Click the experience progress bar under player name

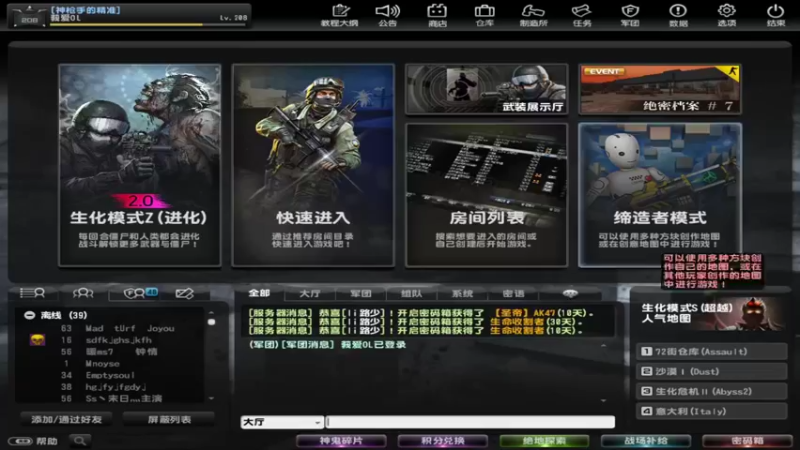pos(148,24)
